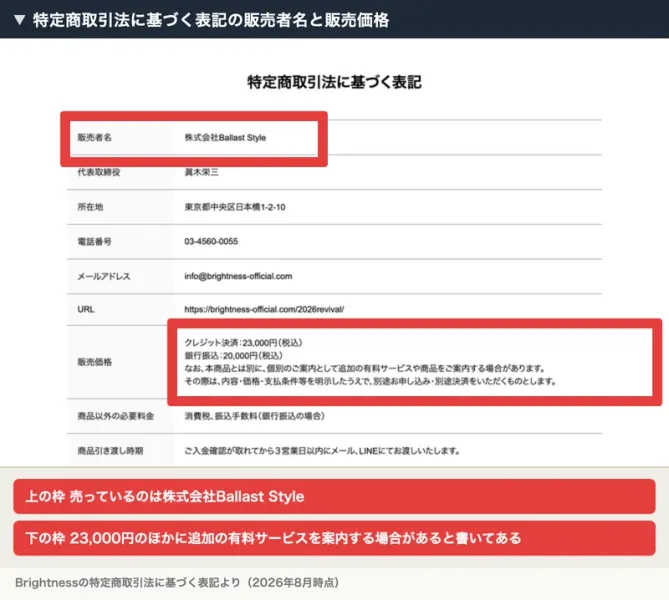Click the 電話番号 label
669x600 pixels.
pyautogui.click(x=94, y=242)
